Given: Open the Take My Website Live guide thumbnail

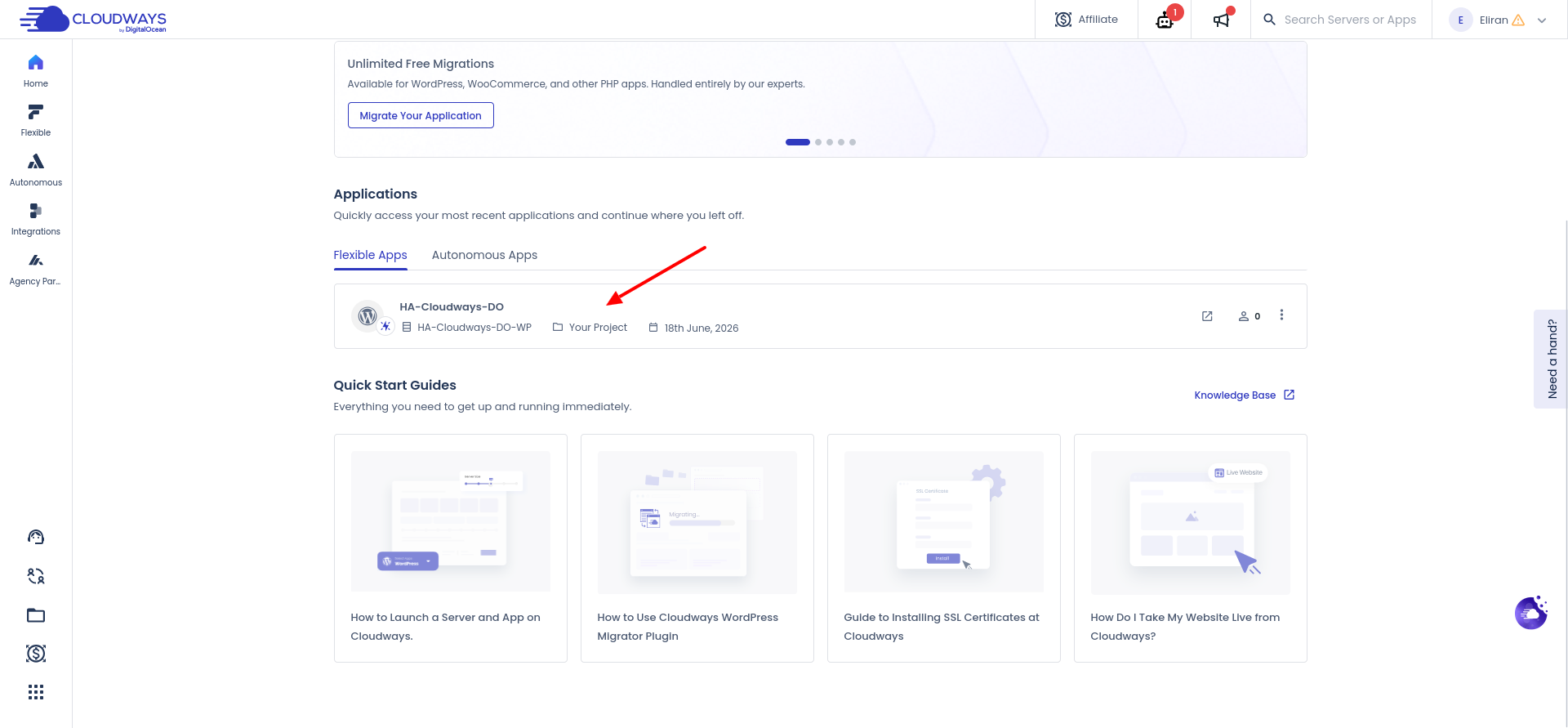Looking at the screenshot, I should pyautogui.click(x=1191, y=523).
